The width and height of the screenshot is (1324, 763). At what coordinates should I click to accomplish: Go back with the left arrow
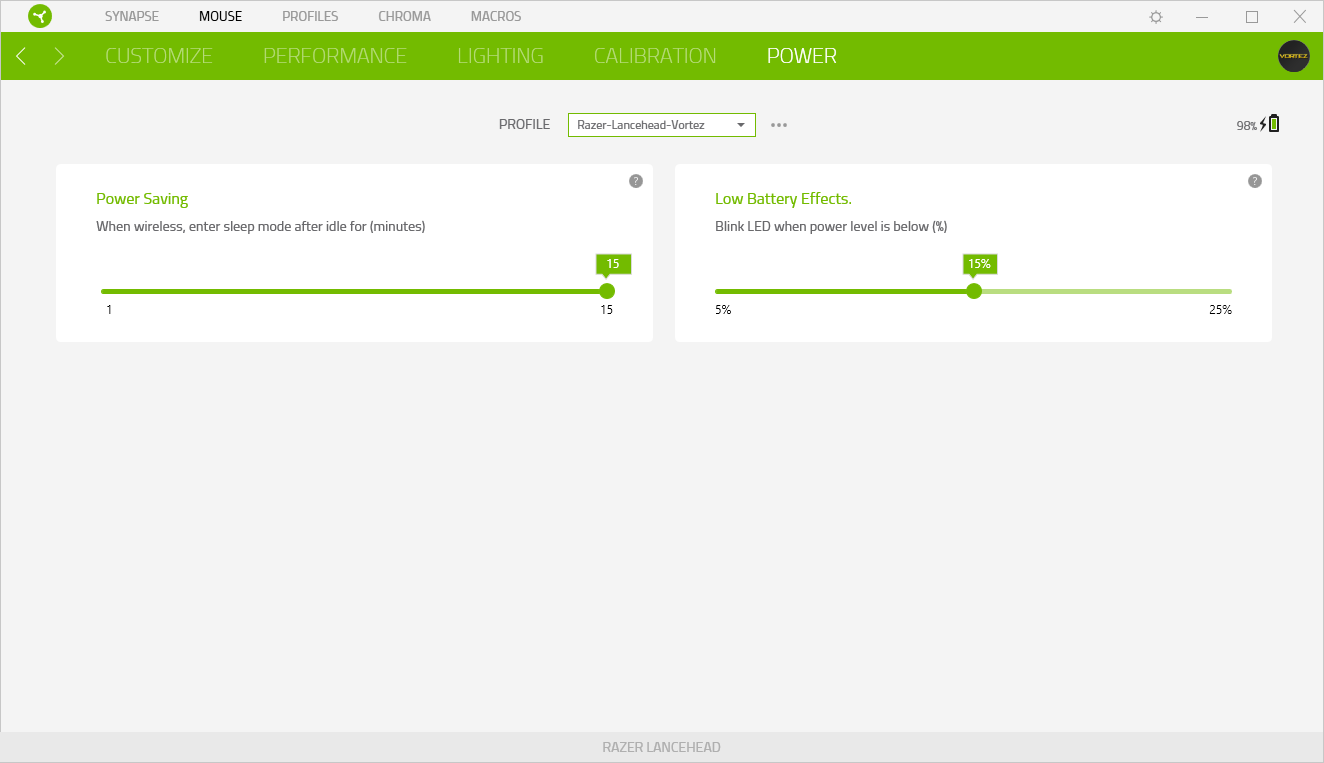[x=21, y=56]
